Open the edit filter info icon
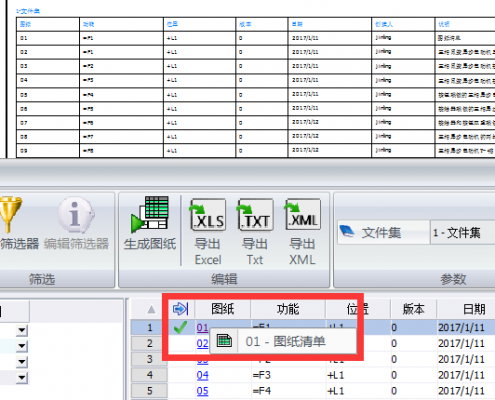495x400 pixels. tap(76, 214)
